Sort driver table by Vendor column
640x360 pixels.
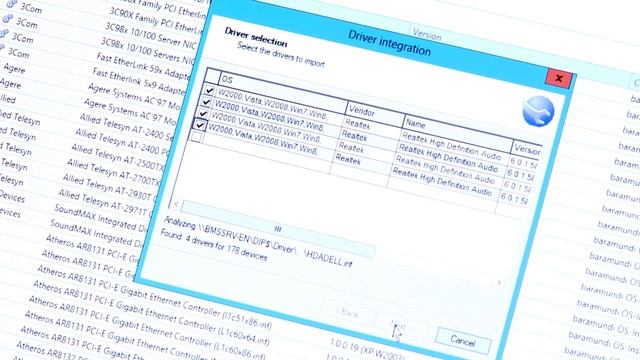(x=375, y=114)
